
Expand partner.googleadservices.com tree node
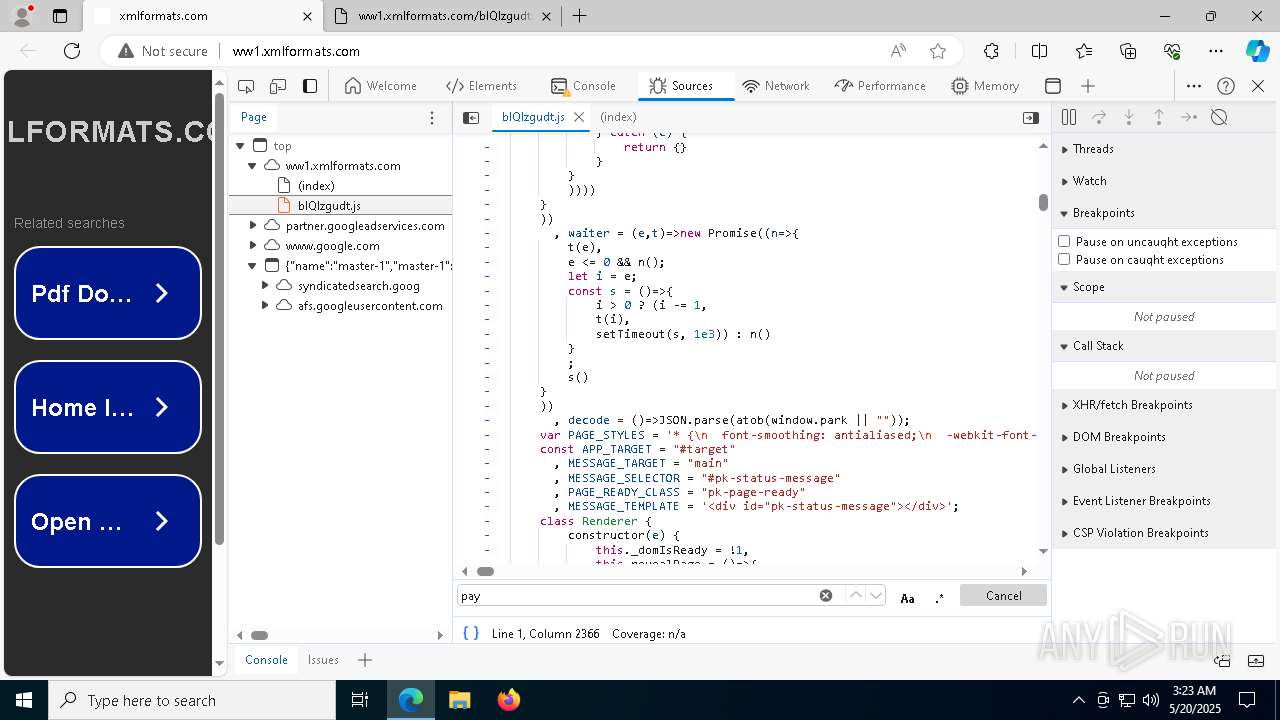[x=253, y=226]
